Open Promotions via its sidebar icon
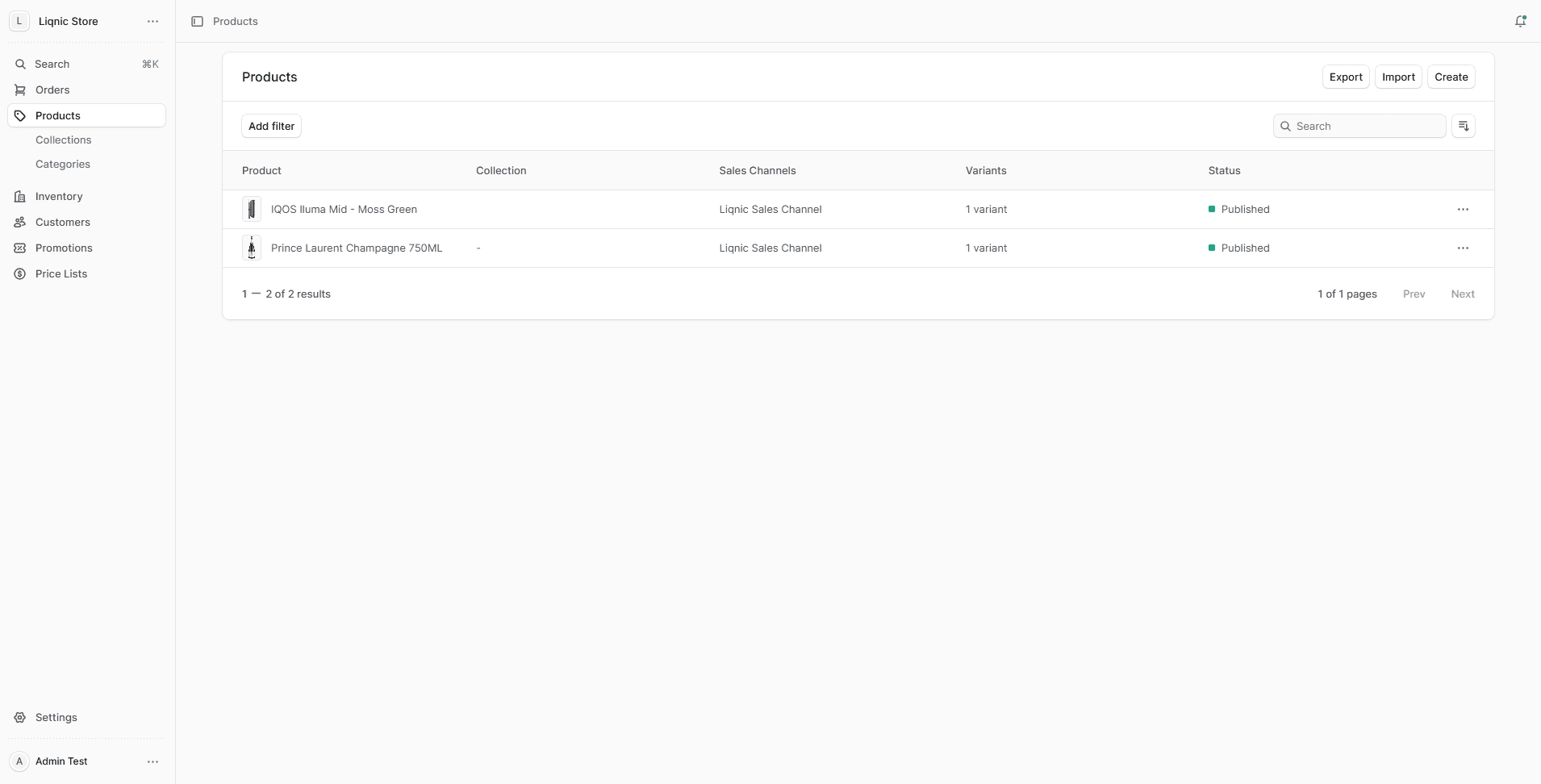This screenshot has width=1541, height=784. click(19, 248)
